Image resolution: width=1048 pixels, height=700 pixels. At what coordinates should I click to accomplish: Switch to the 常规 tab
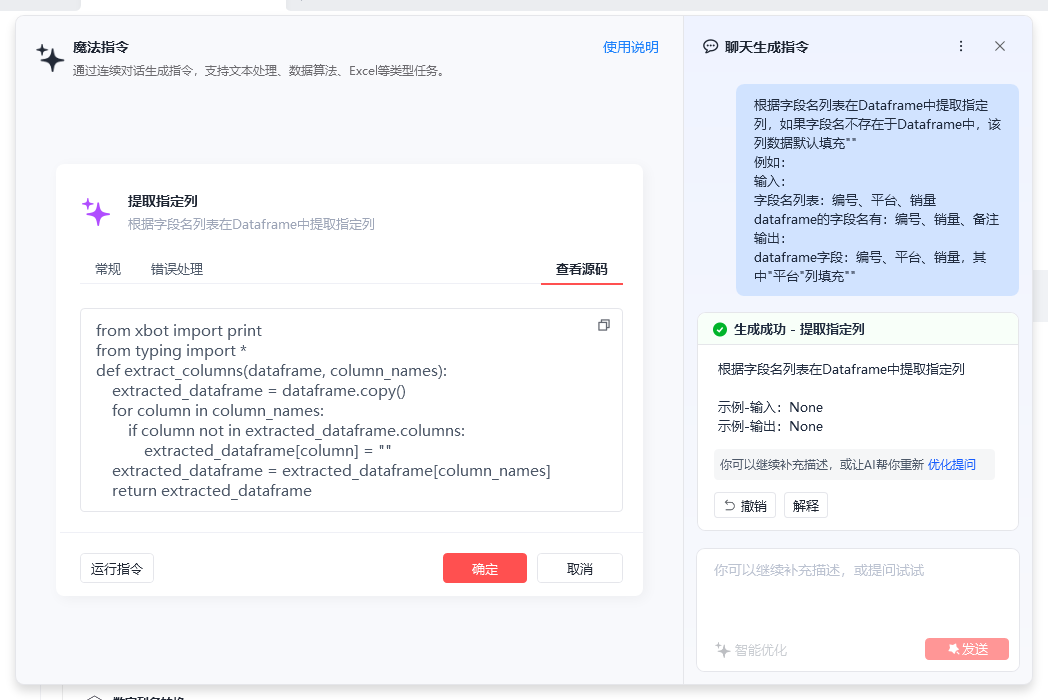coord(108,269)
